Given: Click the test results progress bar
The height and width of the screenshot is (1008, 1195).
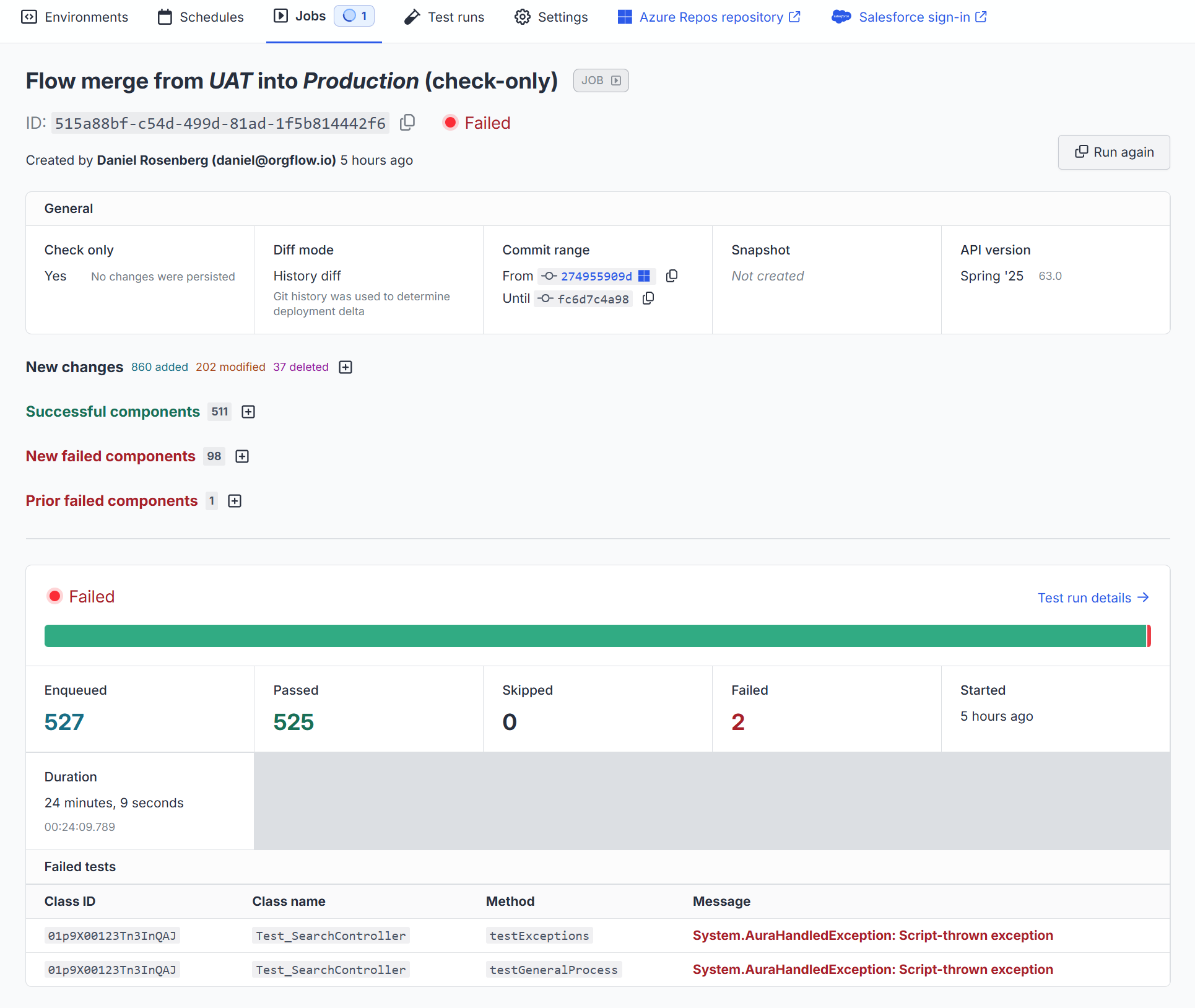Looking at the screenshot, I should [597, 636].
